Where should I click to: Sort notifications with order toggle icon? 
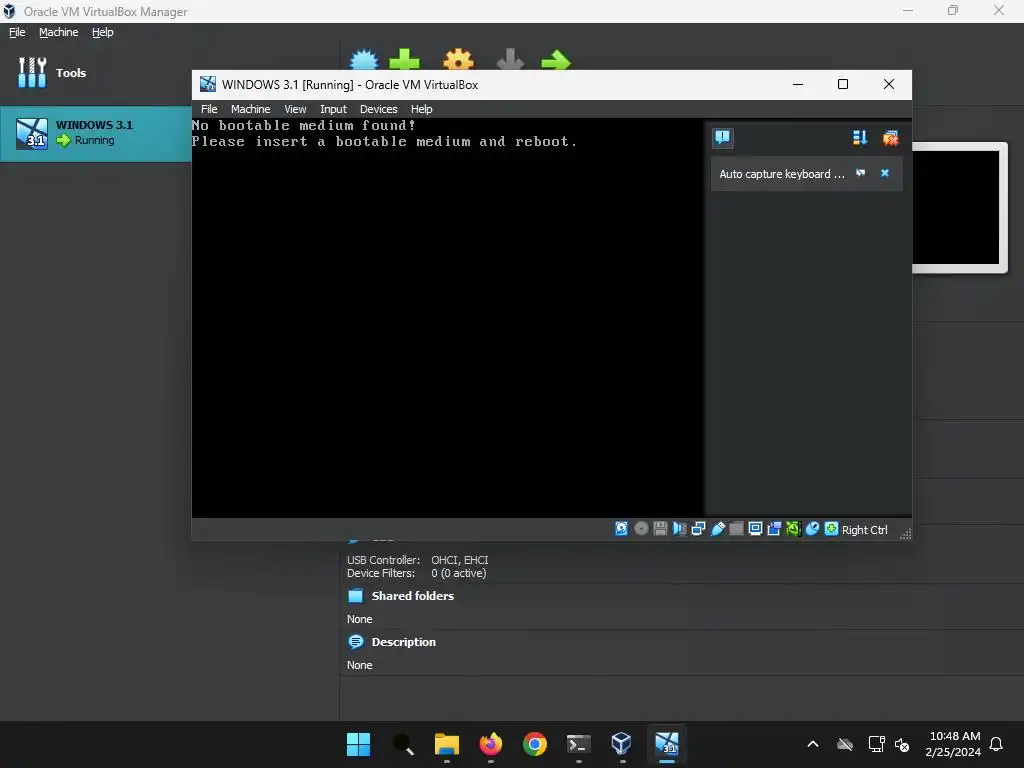(x=859, y=138)
